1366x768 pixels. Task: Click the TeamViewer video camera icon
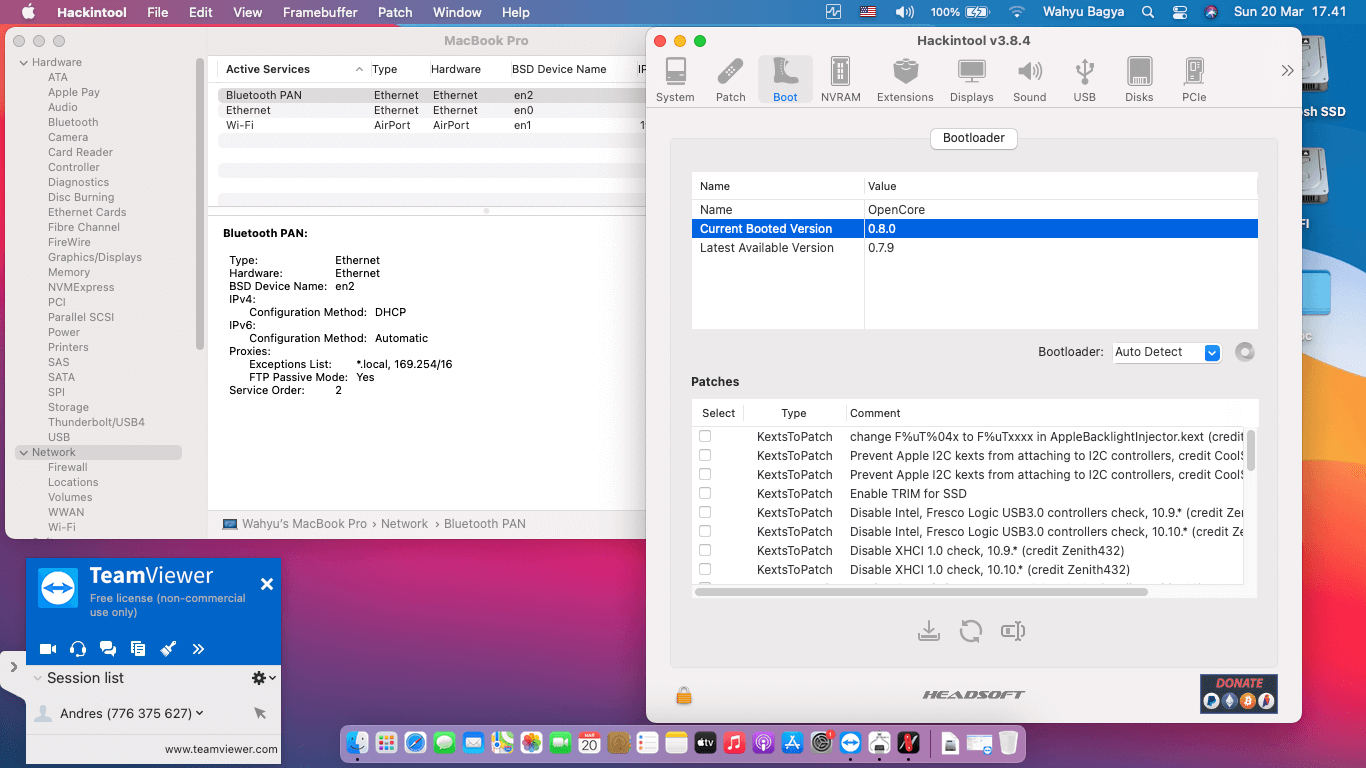pyautogui.click(x=47, y=649)
